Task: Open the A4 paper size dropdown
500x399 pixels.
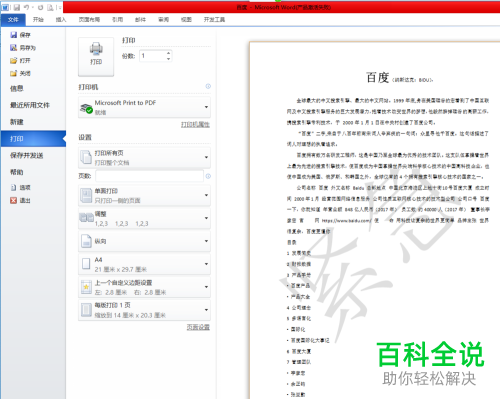Action: pyautogui.click(x=144, y=264)
